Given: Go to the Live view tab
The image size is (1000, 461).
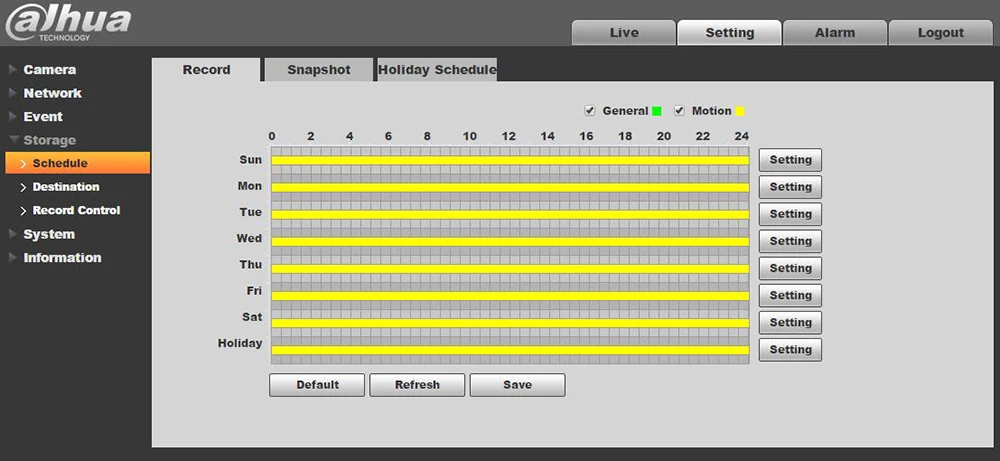Looking at the screenshot, I should tap(624, 33).
